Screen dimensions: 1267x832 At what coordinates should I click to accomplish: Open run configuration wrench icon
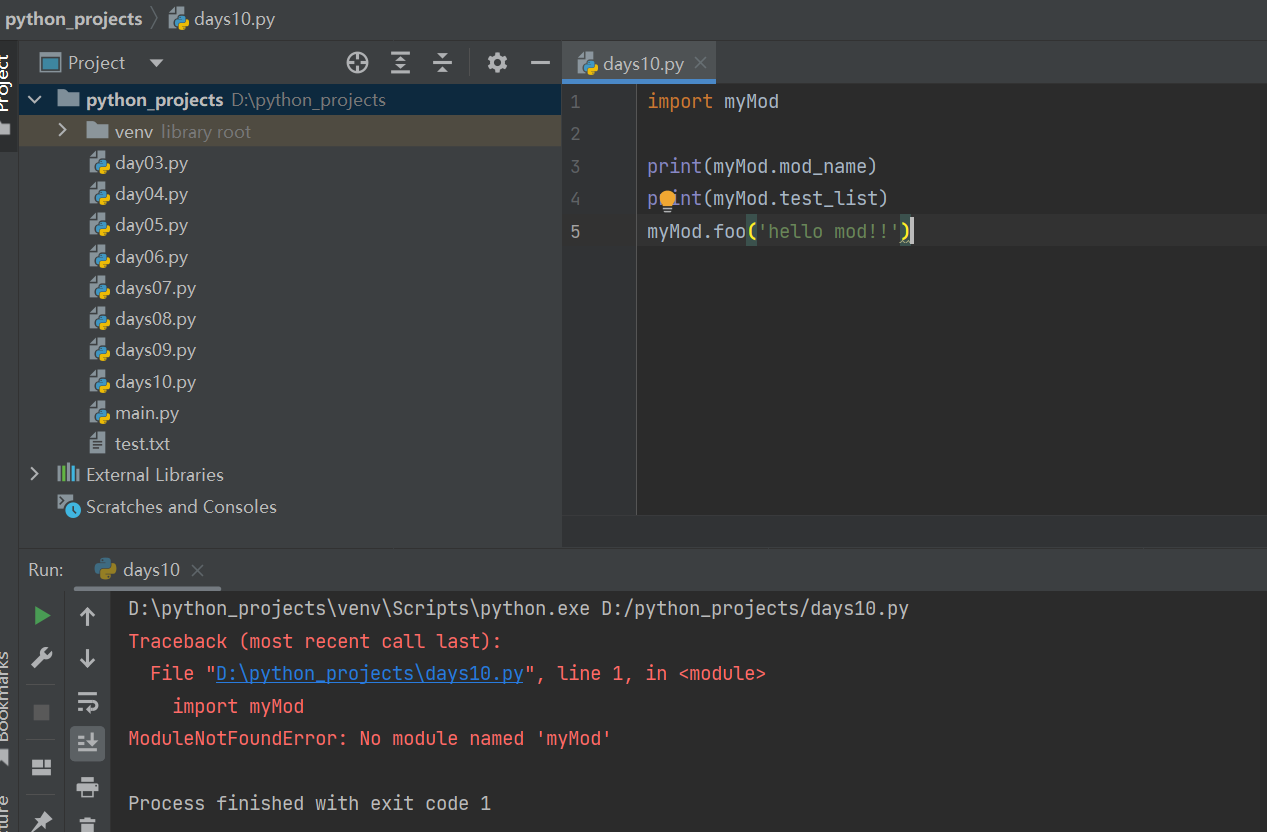[x=42, y=658]
